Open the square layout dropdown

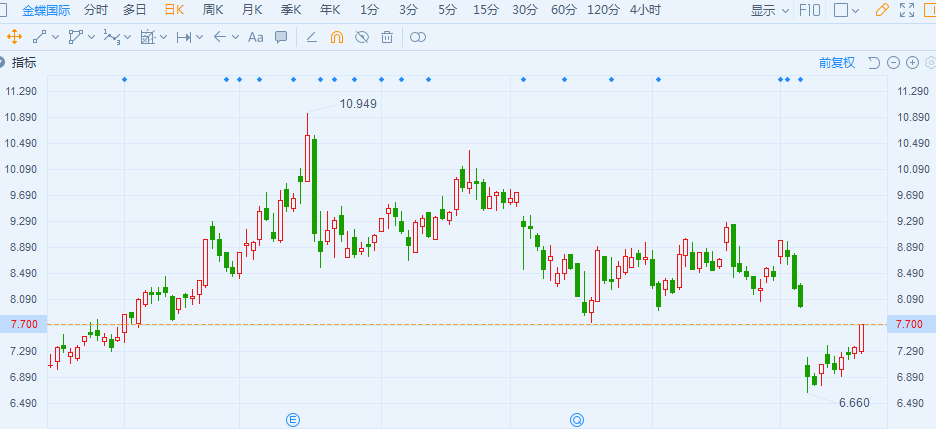click(x=846, y=10)
